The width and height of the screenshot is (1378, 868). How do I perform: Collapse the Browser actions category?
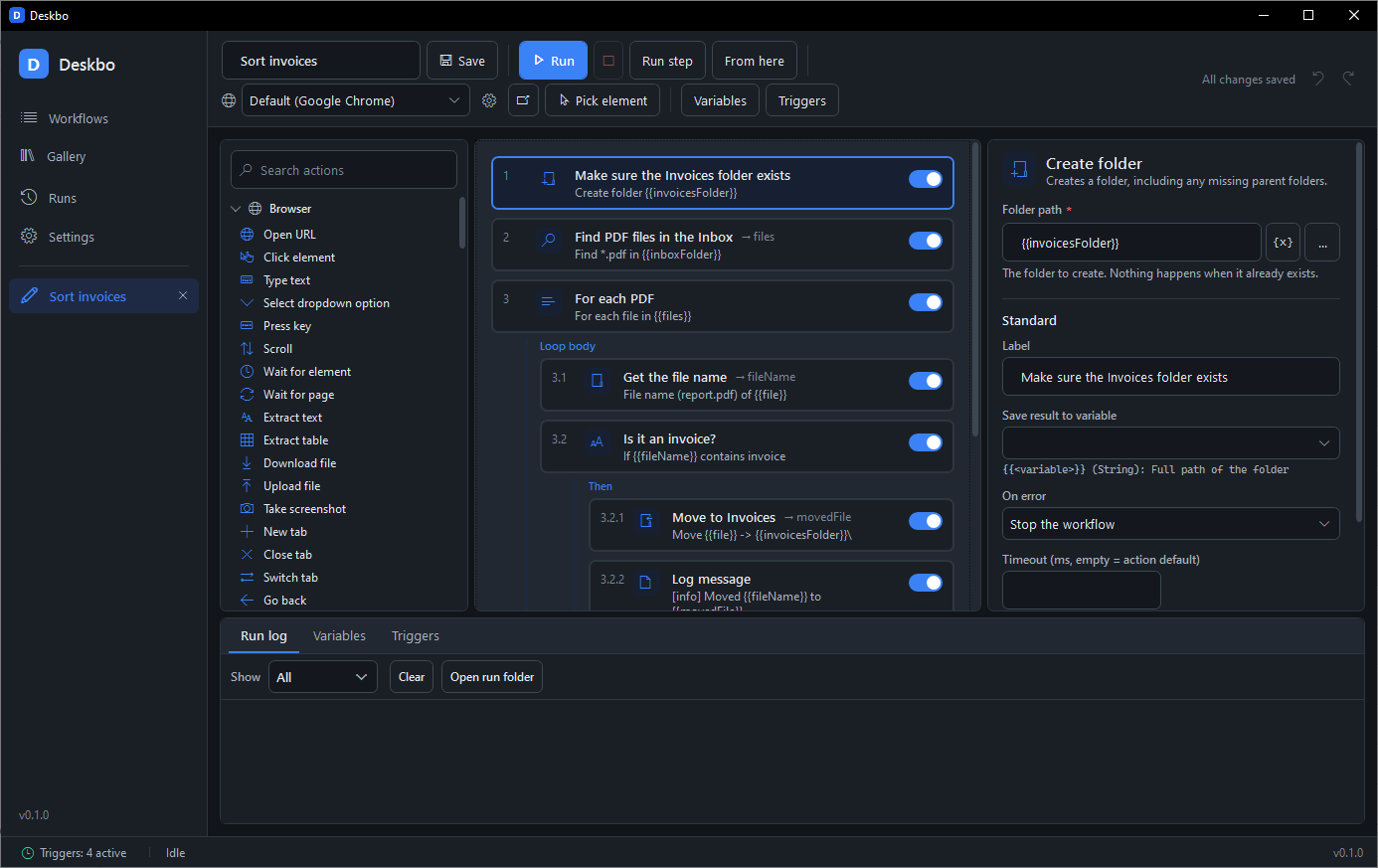click(x=236, y=209)
